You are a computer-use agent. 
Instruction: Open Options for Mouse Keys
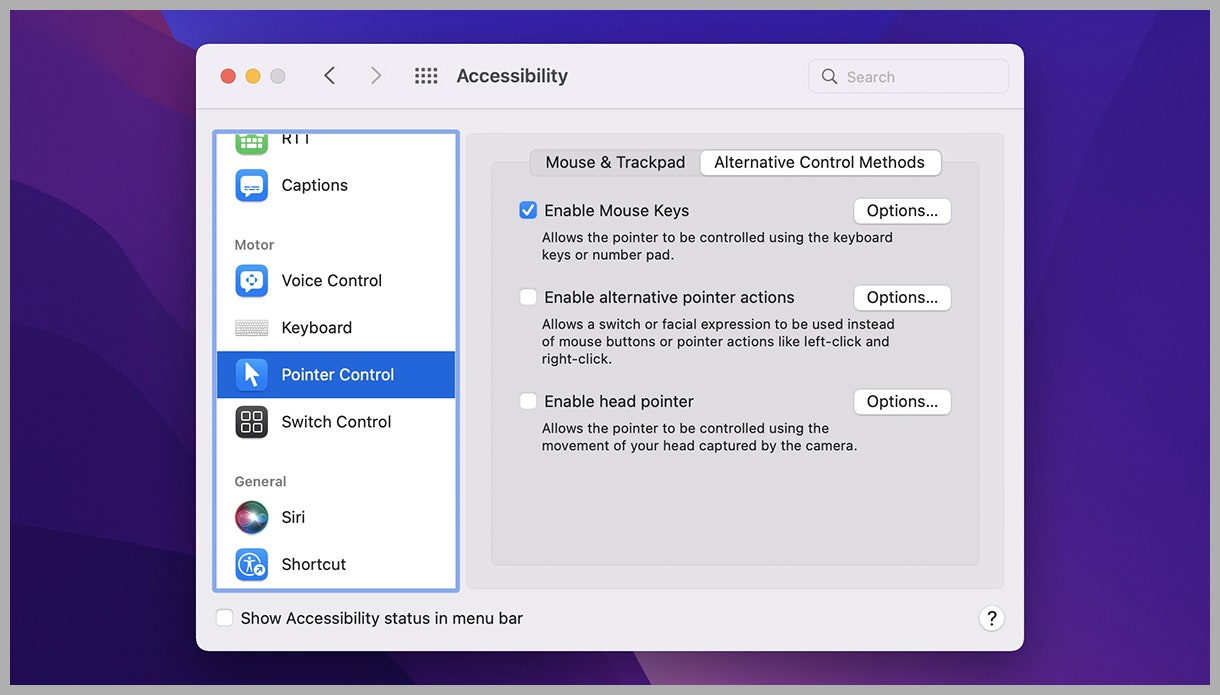(901, 211)
